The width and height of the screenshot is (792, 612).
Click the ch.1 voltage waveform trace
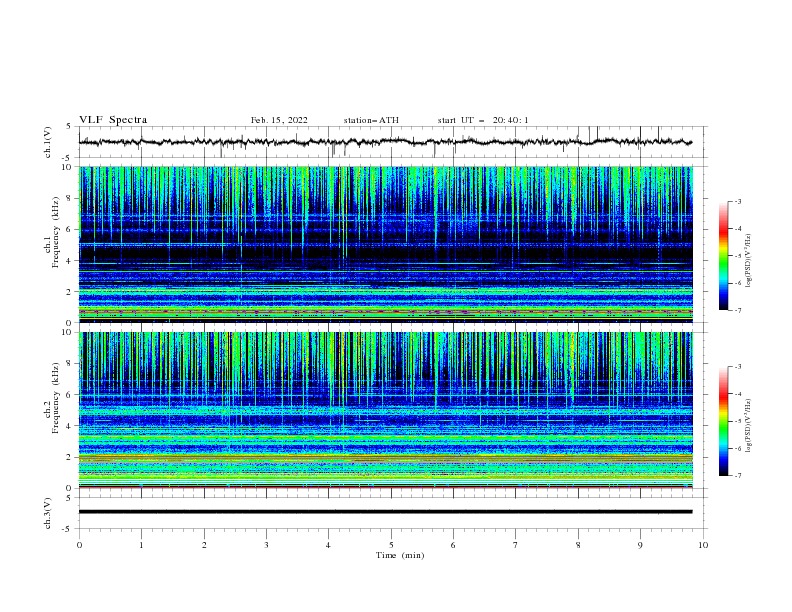[385, 142]
